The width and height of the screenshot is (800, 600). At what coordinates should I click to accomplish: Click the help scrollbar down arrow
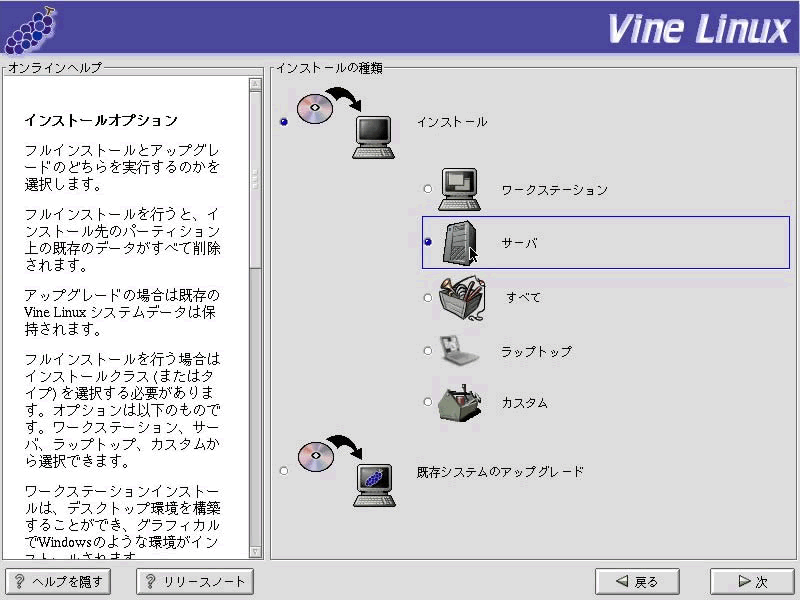click(x=256, y=552)
